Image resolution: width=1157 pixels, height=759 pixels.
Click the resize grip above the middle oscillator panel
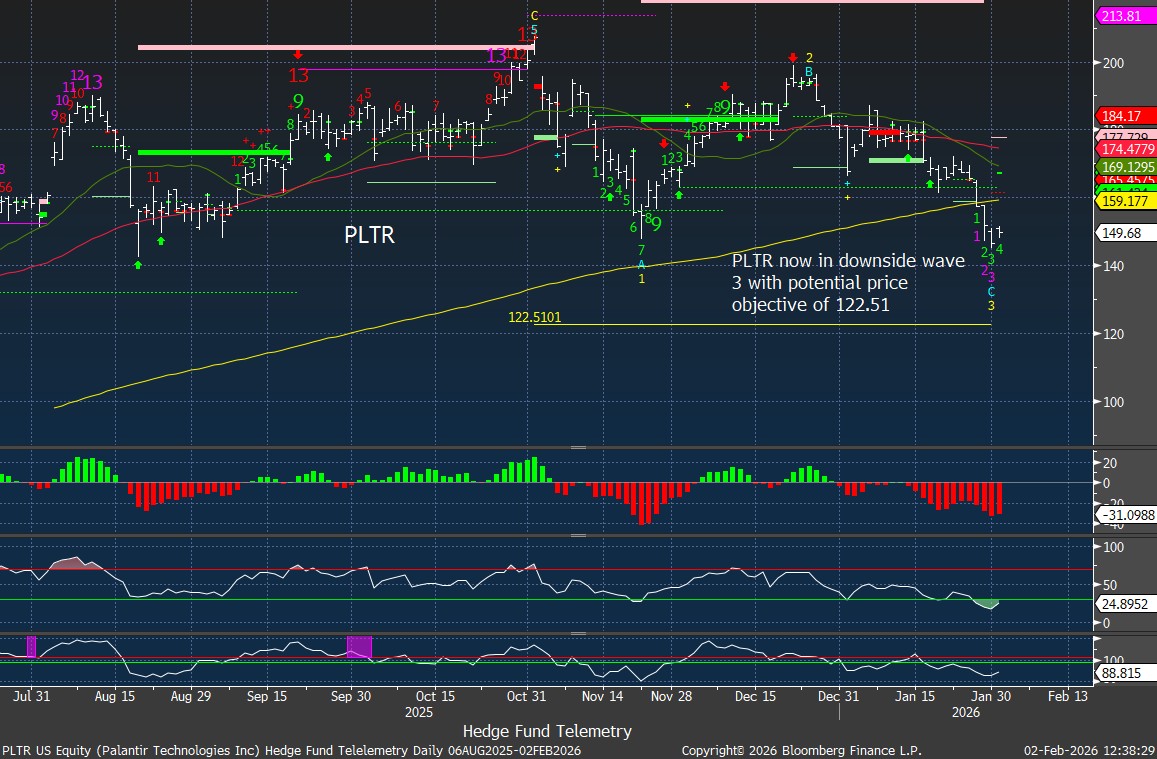coord(578,535)
